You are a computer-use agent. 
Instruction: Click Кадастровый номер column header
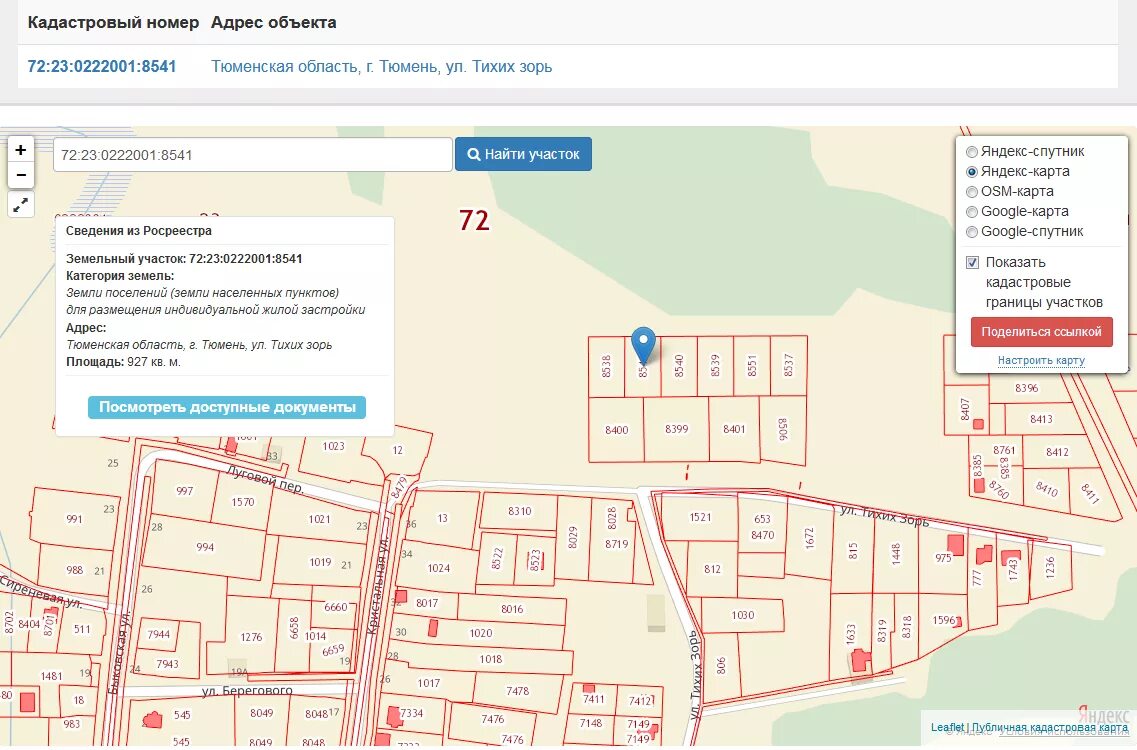113,22
